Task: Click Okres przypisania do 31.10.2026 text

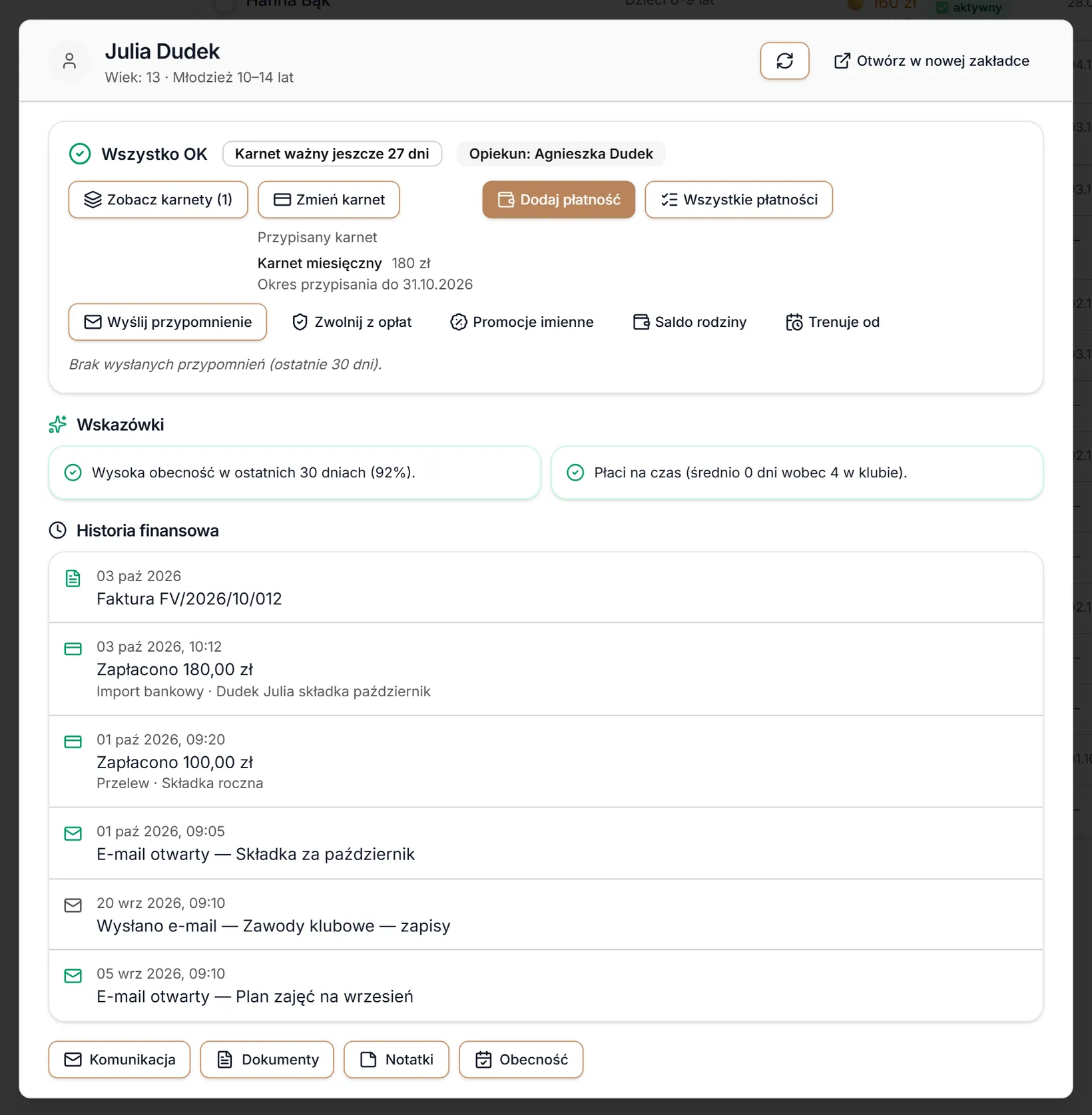Action: [x=365, y=285]
